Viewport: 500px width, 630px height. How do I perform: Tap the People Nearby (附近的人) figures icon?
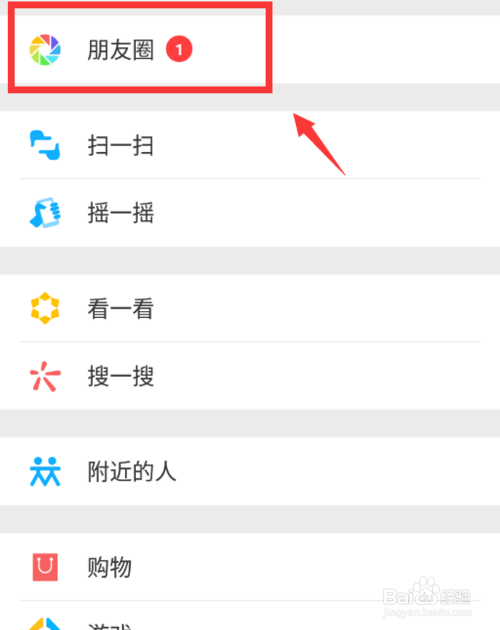point(45,471)
